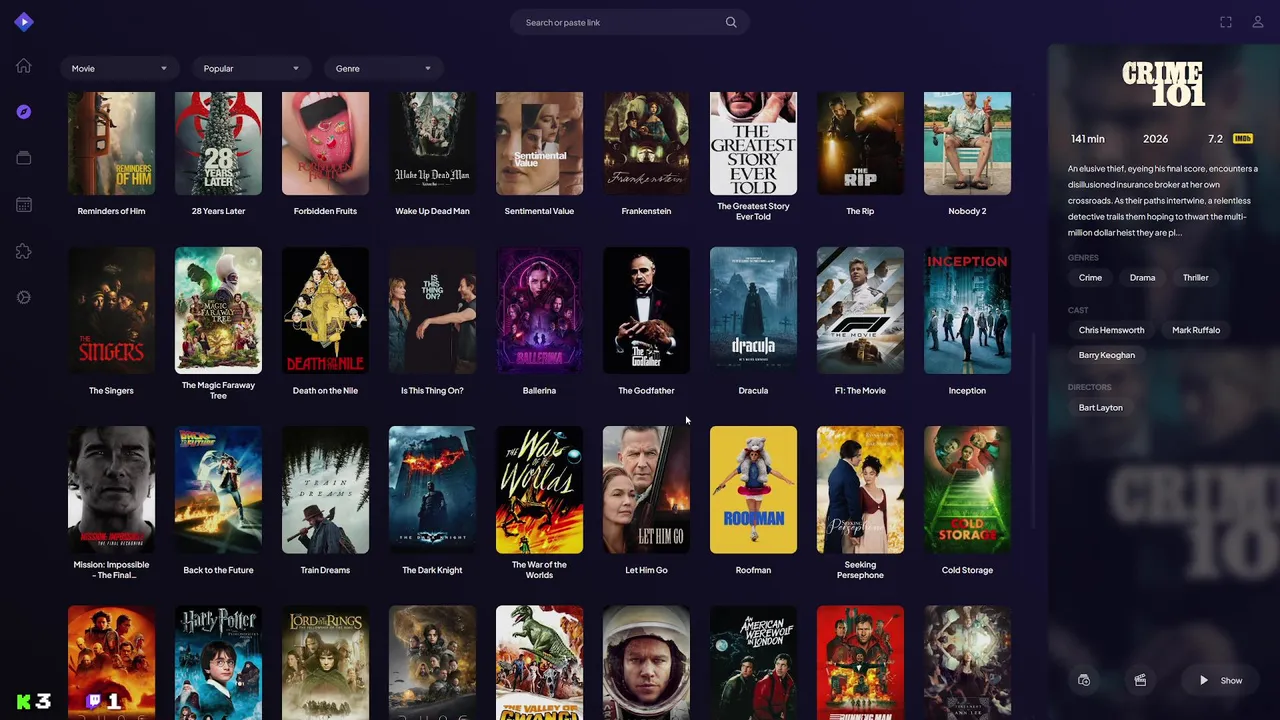Click the Crime 101 title logo
The width and height of the screenshot is (1280, 720).
tap(1163, 85)
